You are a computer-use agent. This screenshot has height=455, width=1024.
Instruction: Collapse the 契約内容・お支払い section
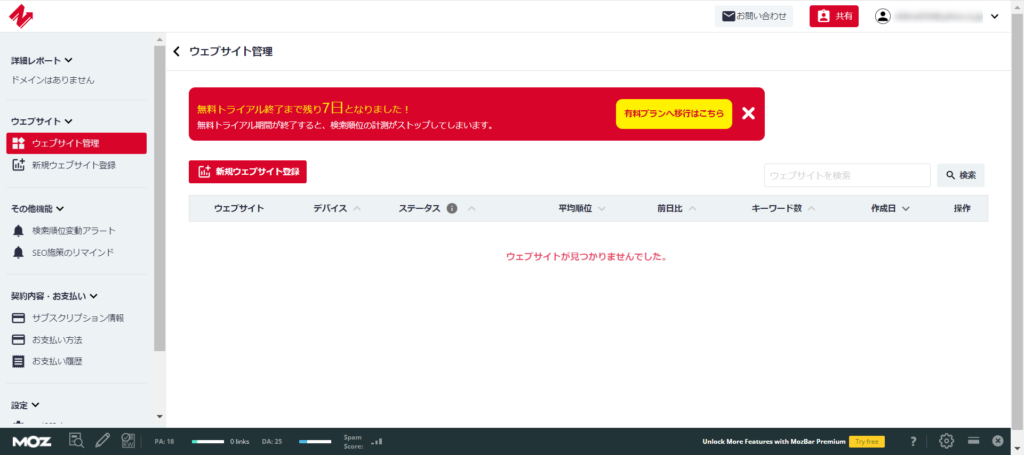[x=54, y=296]
